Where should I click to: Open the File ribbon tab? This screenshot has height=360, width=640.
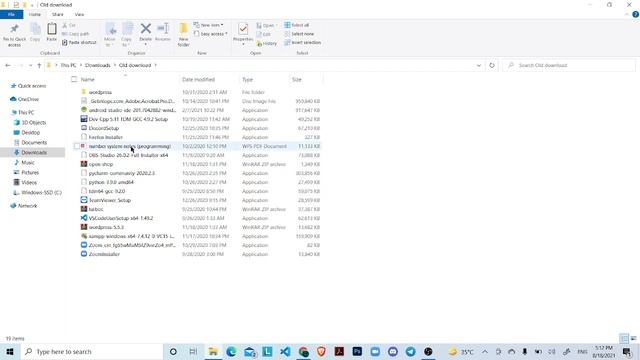(x=11, y=14)
